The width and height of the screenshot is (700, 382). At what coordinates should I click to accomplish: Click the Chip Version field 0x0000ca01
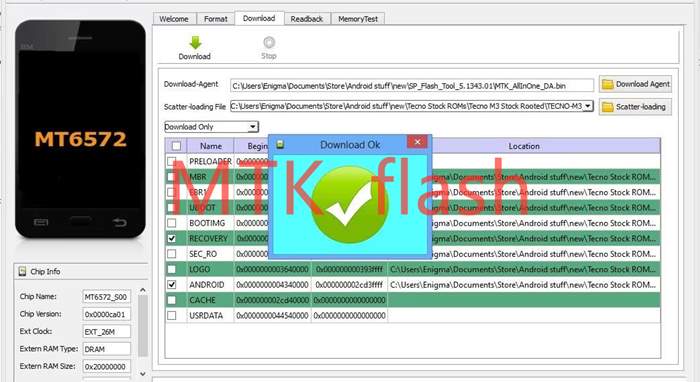tap(106, 314)
